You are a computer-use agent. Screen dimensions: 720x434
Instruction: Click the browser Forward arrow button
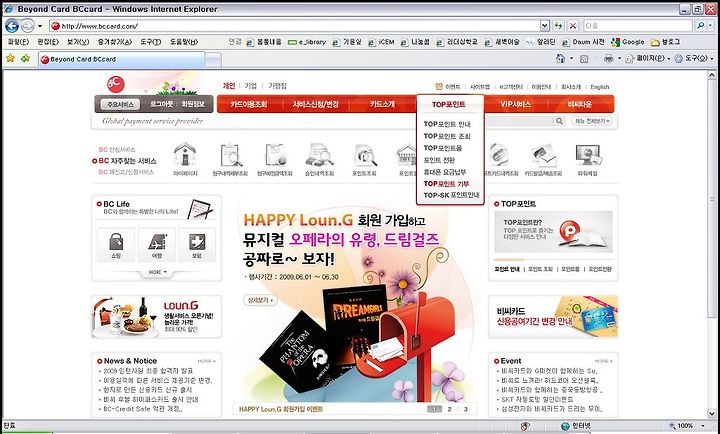click(28, 26)
